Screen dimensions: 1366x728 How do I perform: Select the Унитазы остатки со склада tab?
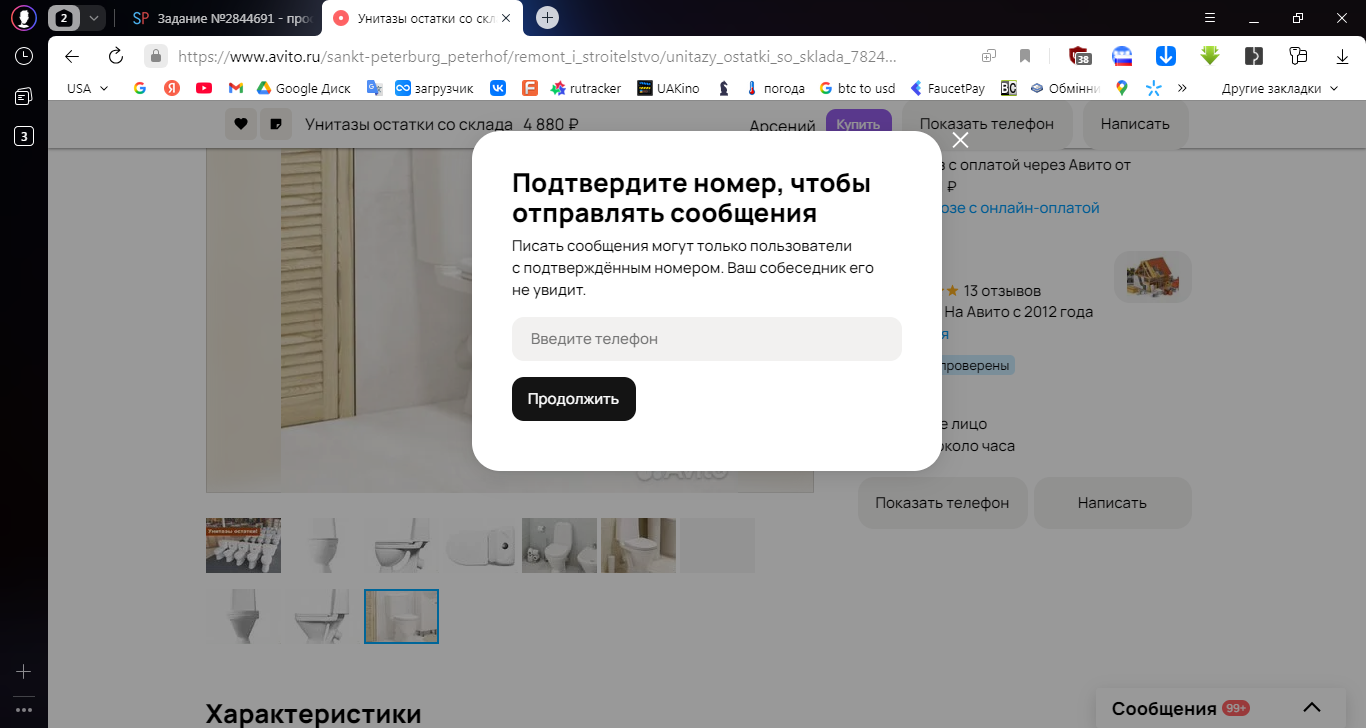click(x=423, y=18)
